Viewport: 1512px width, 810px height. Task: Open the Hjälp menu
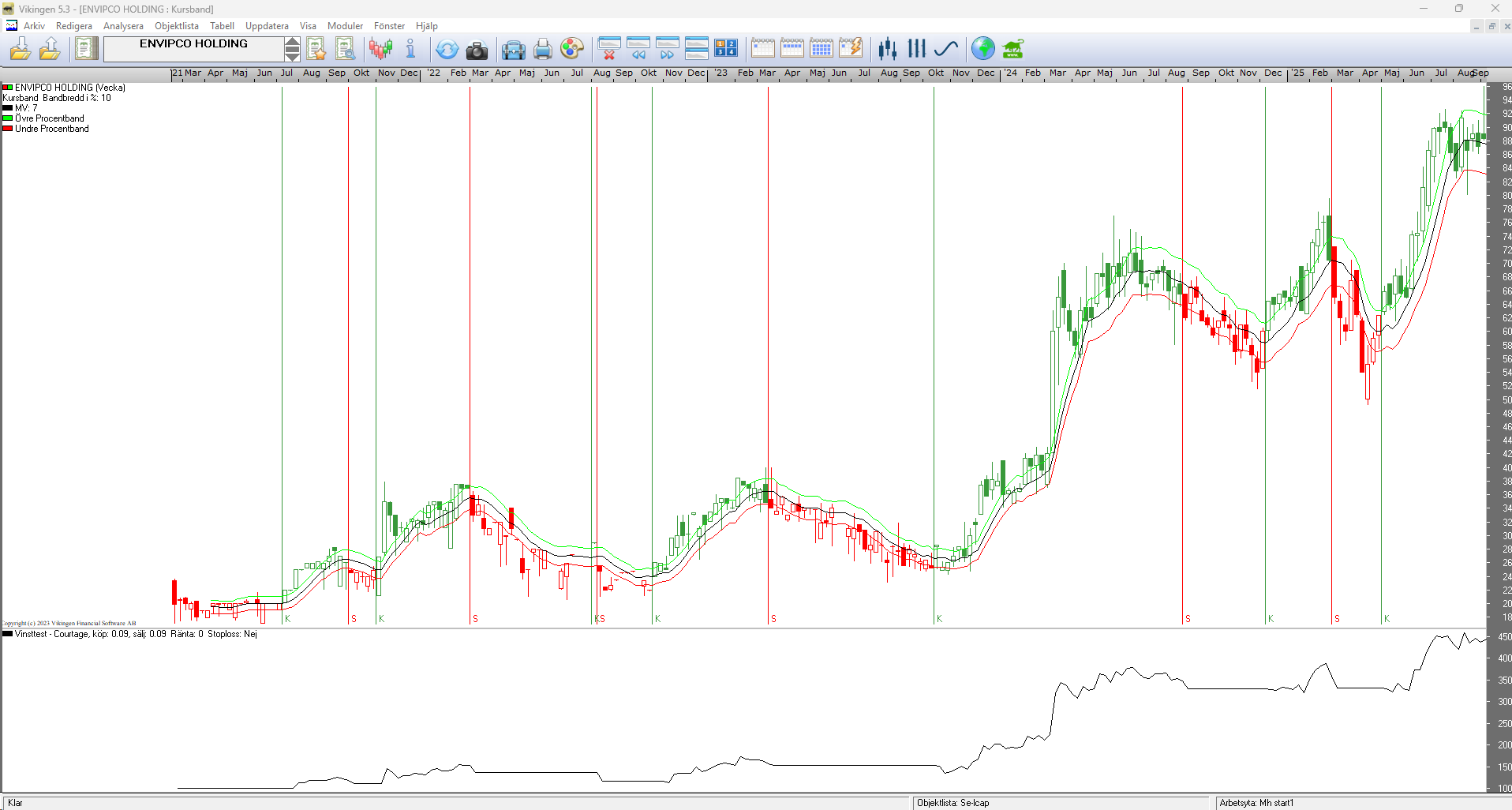pos(426,26)
